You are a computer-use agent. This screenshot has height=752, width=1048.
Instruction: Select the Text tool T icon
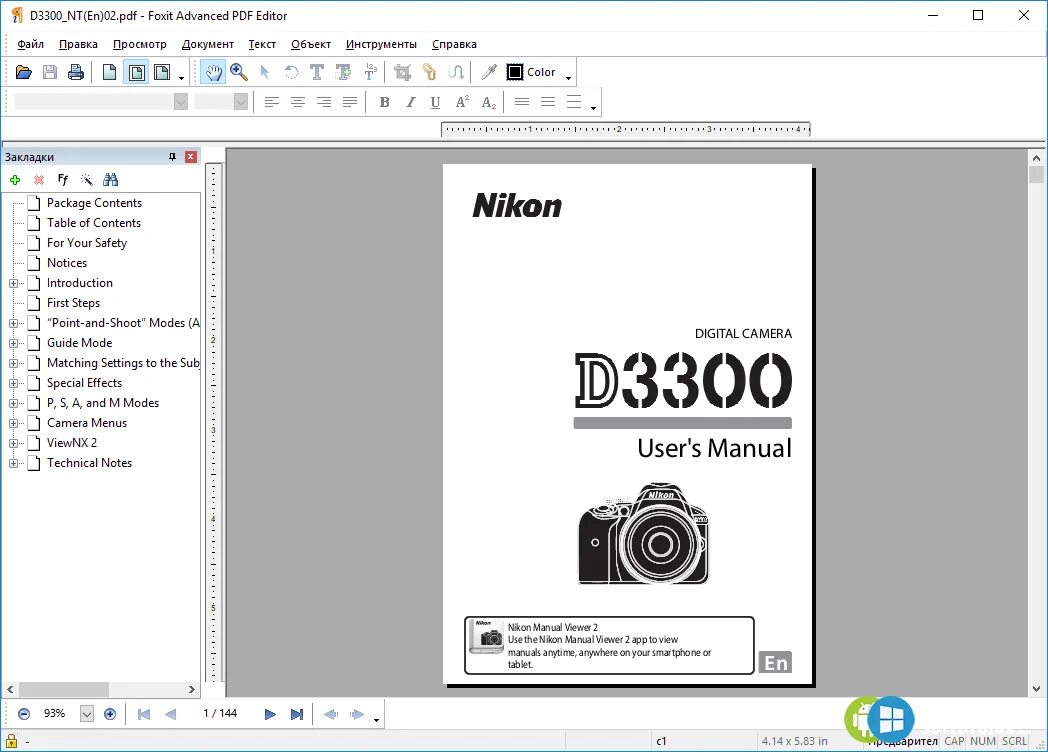tap(317, 72)
